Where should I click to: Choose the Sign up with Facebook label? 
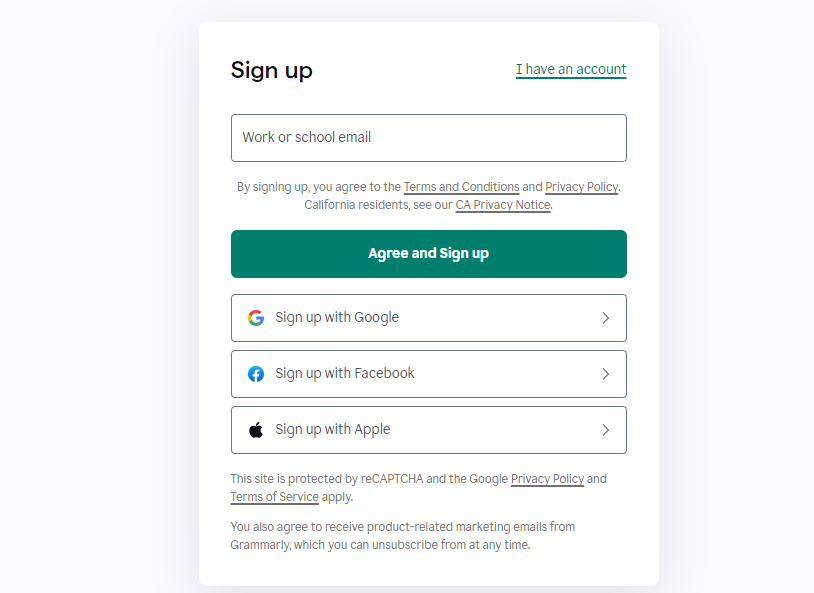tap(345, 373)
